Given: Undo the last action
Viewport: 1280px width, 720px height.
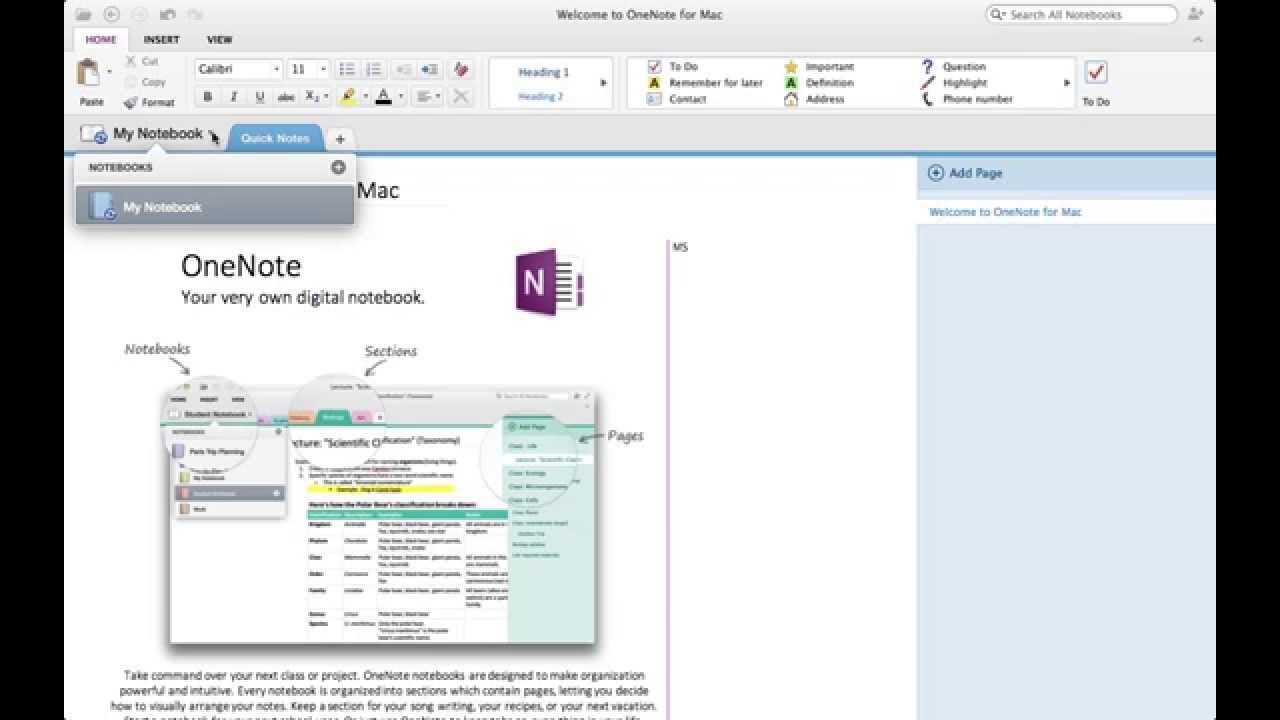Looking at the screenshot, I should click(x=167, y=15).
